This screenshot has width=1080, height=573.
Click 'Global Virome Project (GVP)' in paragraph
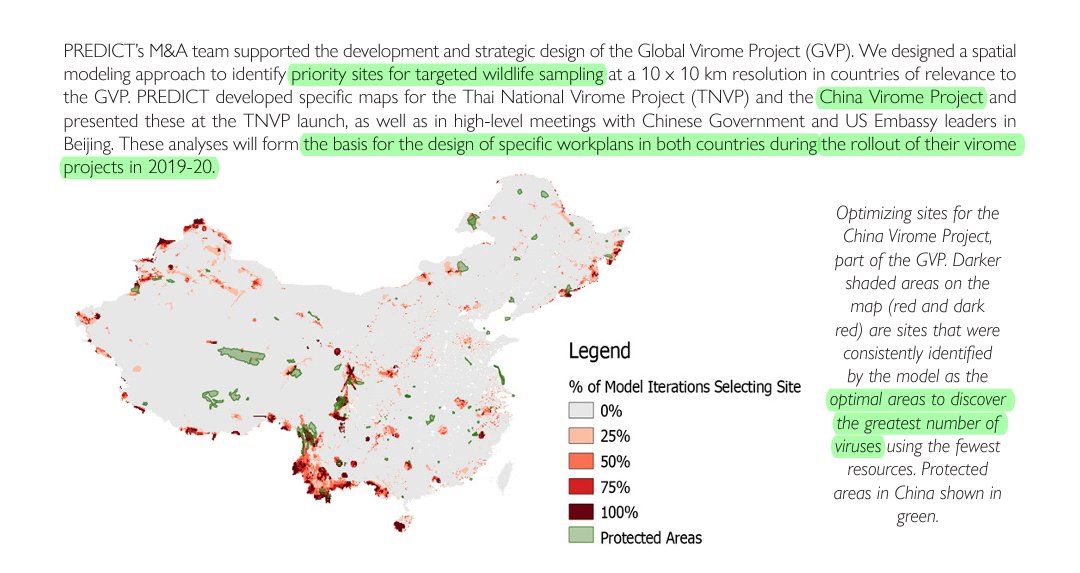coord(746,51)
